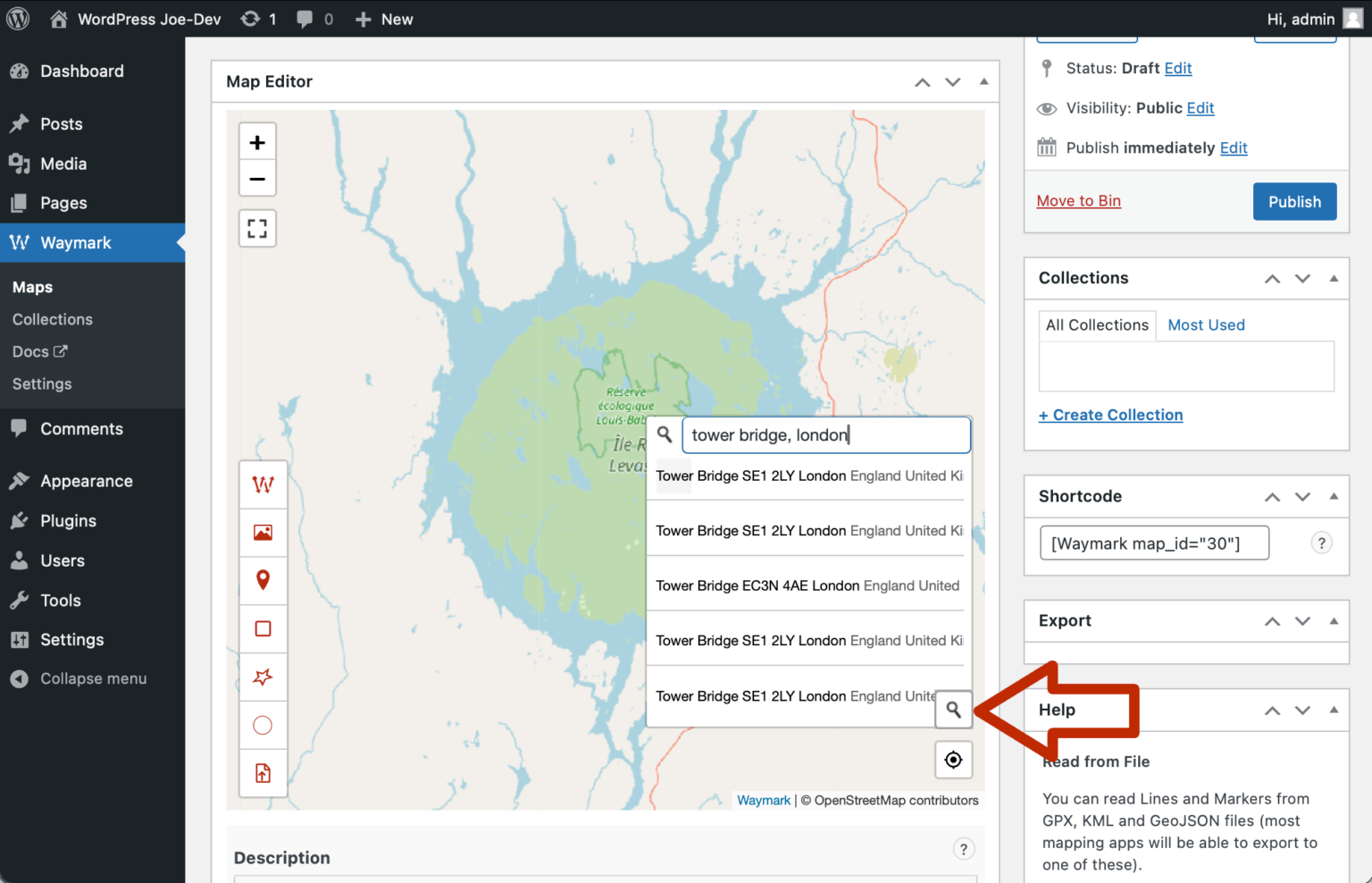This screenshot has width=1372, height=883.
Task: Select the star shape tool
Action: pos(263,677)
